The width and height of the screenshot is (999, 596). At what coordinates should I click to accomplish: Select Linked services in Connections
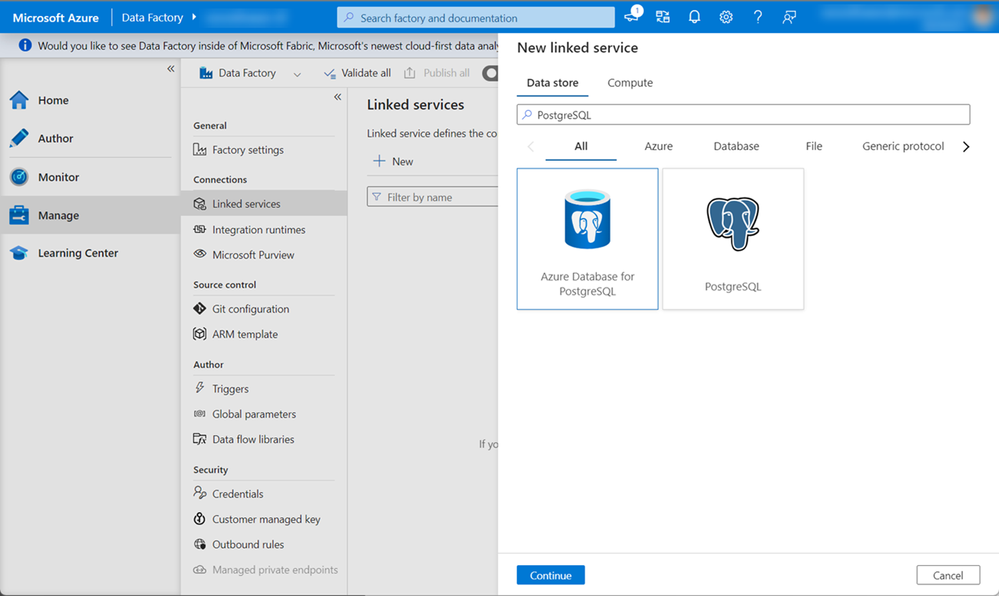[x=264, y=204]
